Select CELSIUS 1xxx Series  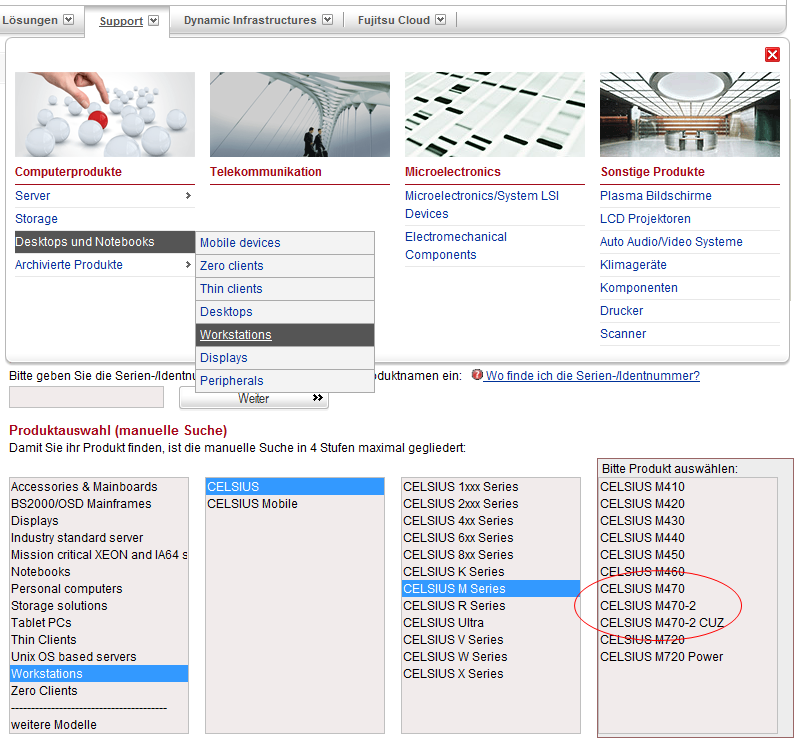tap(491, 486)
